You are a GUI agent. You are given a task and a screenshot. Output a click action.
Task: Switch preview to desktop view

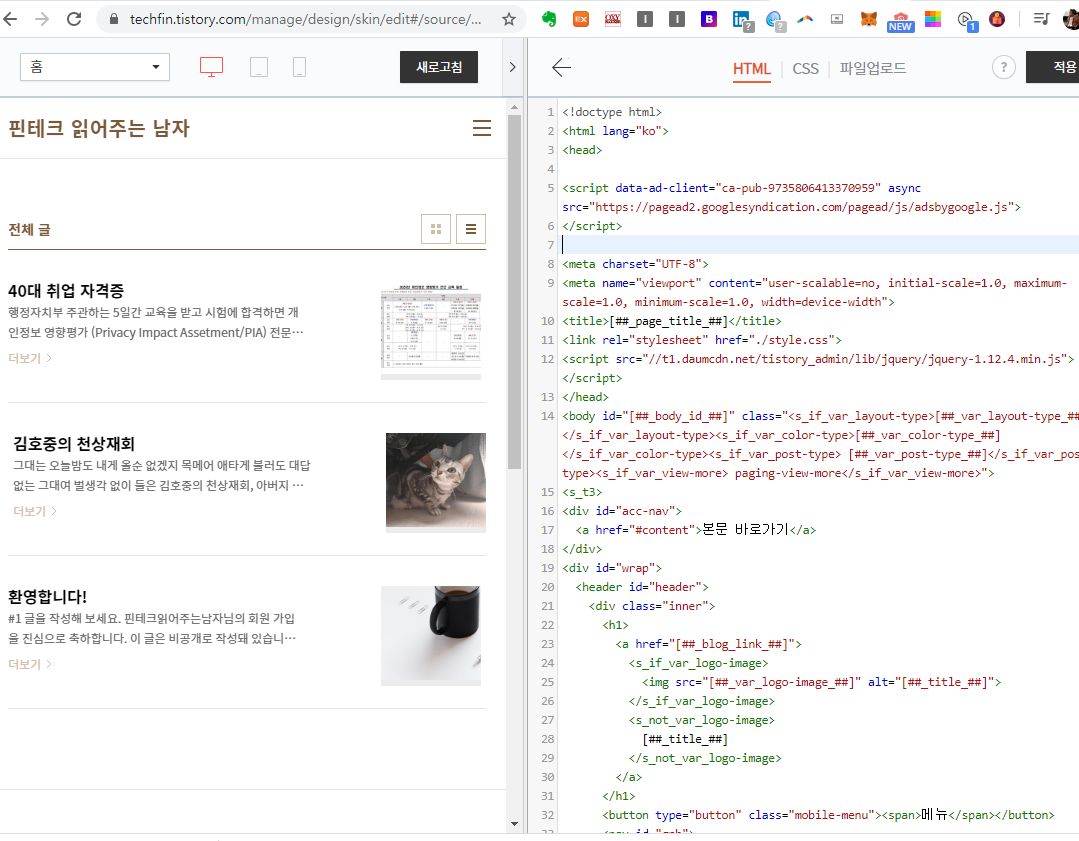click(x=211, y=67)
